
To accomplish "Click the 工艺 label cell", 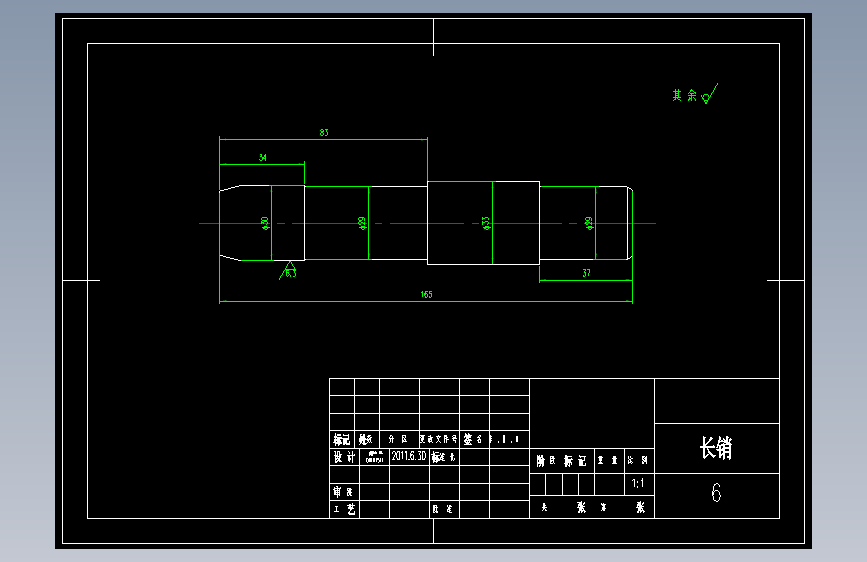I will click(344, 509).
